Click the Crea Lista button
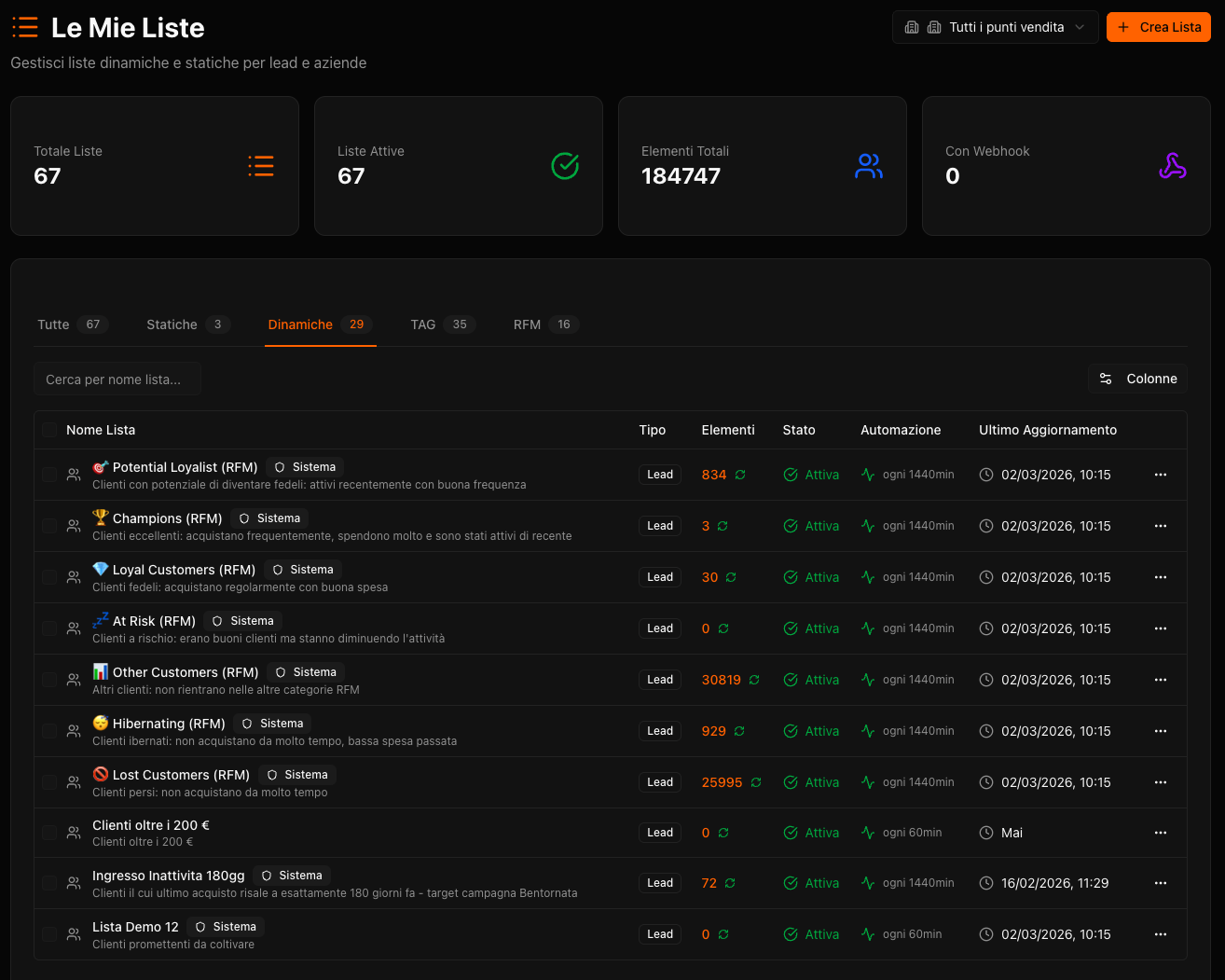 (1158, 27)
